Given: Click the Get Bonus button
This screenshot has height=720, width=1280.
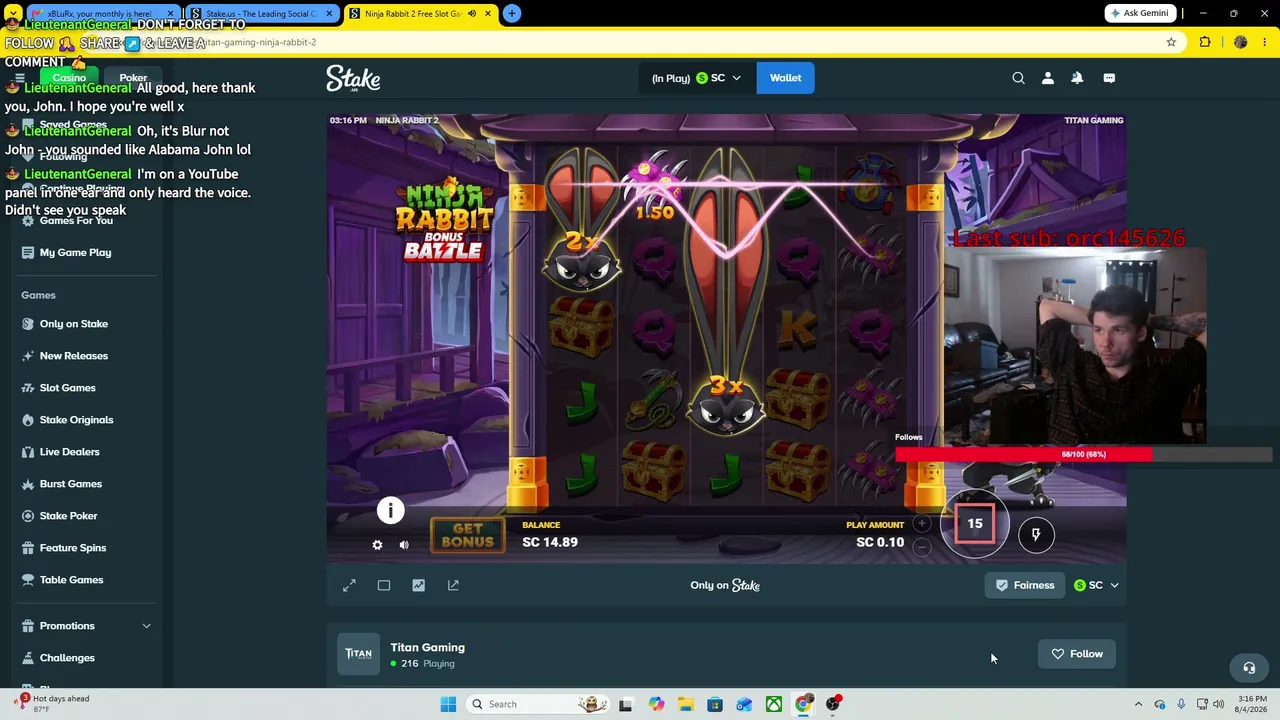Looking at the screenshot, I should pyautogui.click(x=467, y=535).
